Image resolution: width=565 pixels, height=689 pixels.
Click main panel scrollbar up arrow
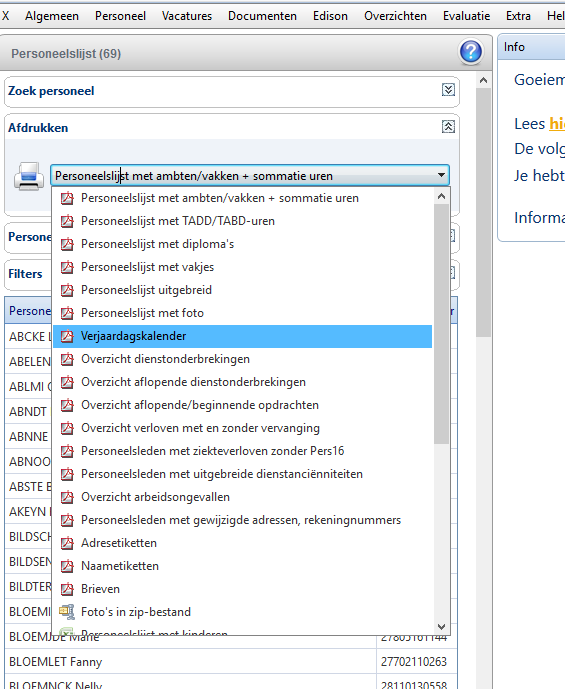[x=483, y=80]
